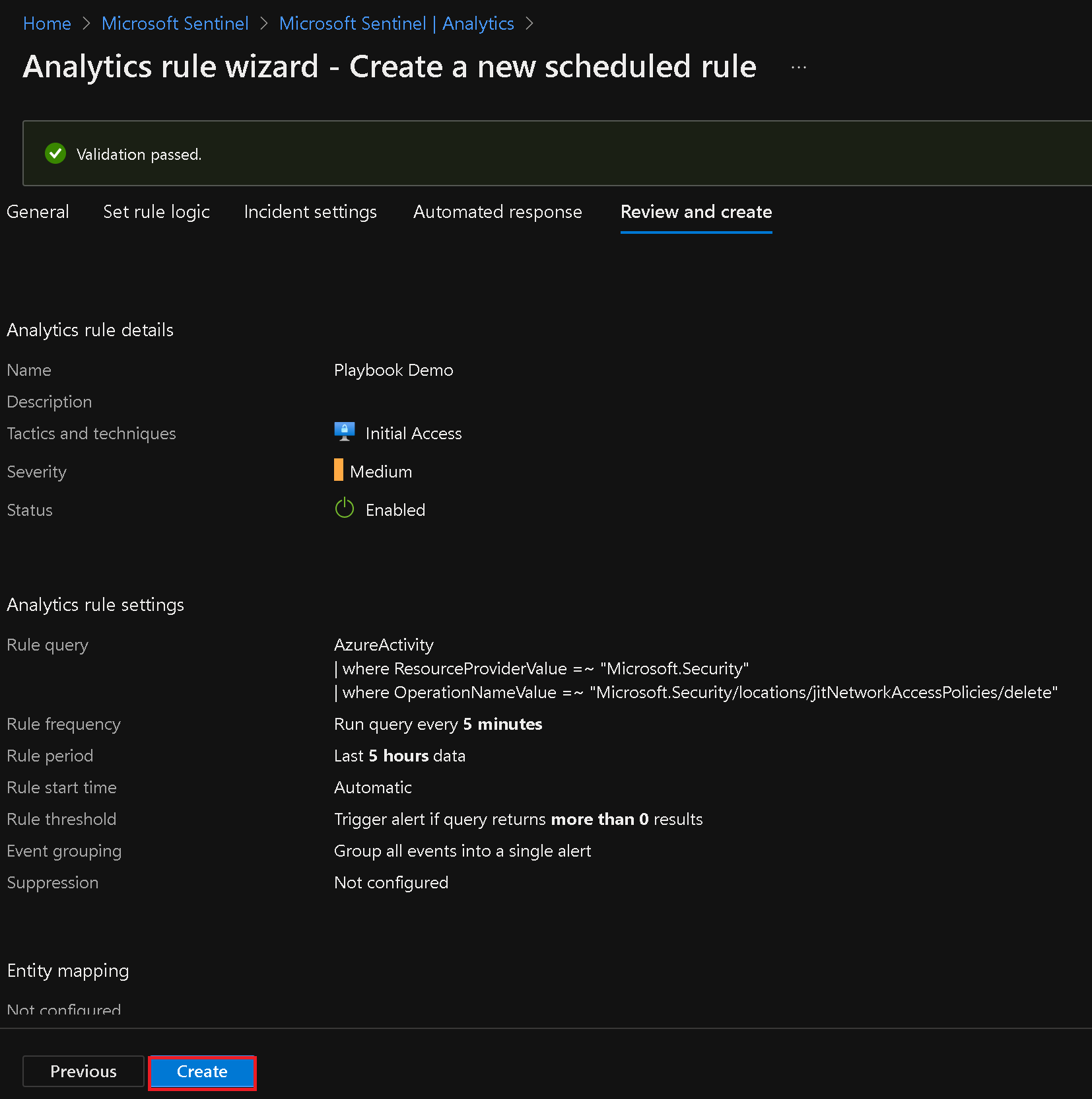The width and height of the screenshot is (1092, 1099).
Task: Switch to the General tab
Action: (38, 212)
